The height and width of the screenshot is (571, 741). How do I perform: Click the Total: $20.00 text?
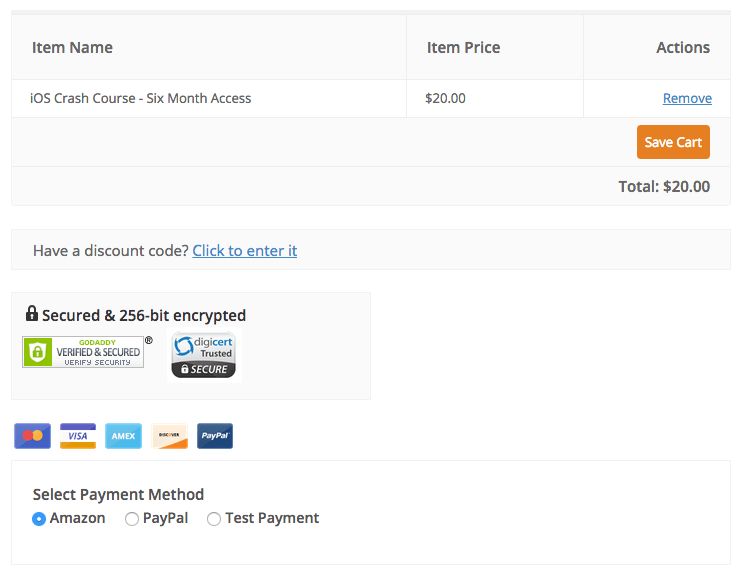point(664,187)
